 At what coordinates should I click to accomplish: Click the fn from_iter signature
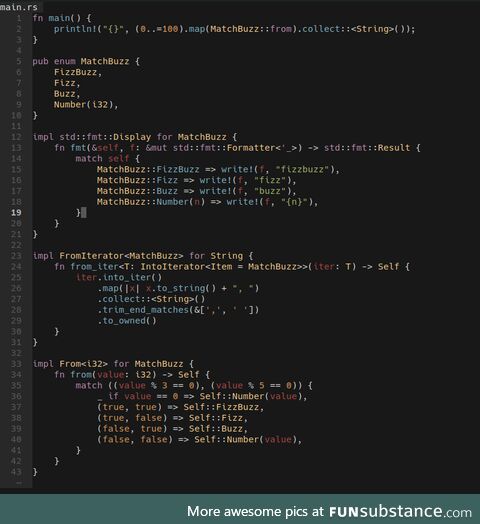point(232,267)
